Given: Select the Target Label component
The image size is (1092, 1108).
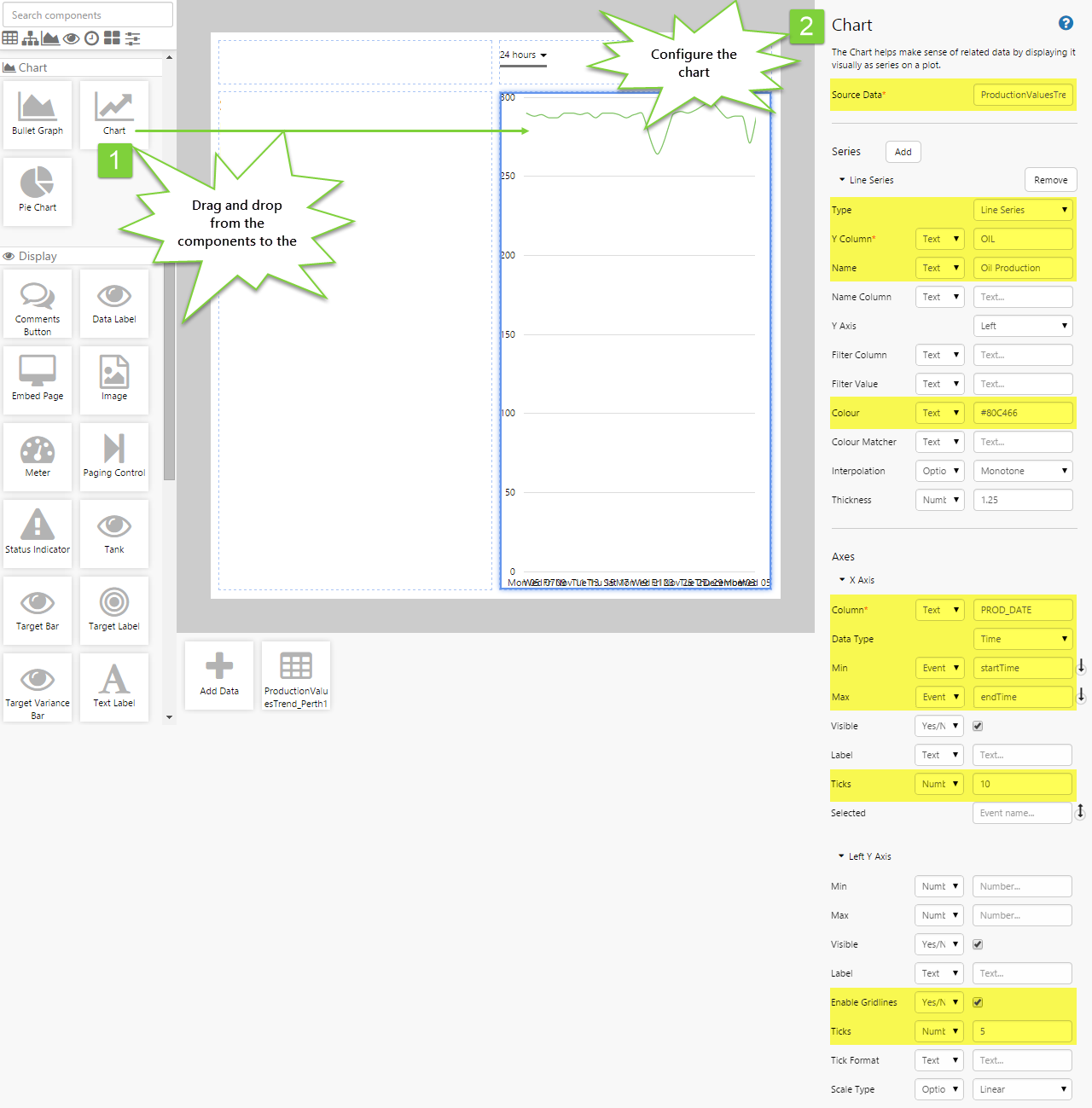Looking at the screenshot, I should pos(114,611).
